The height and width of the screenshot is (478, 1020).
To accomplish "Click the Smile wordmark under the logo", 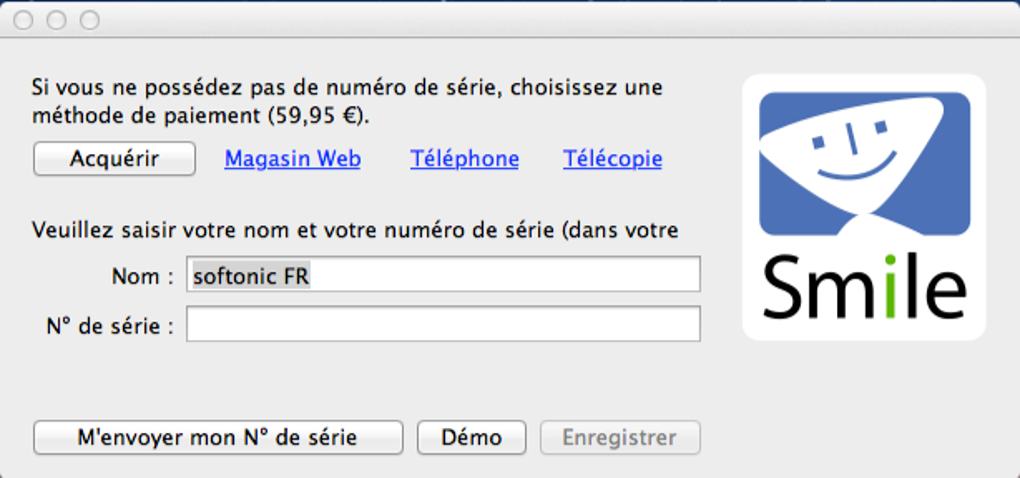I will coord(864,285).
